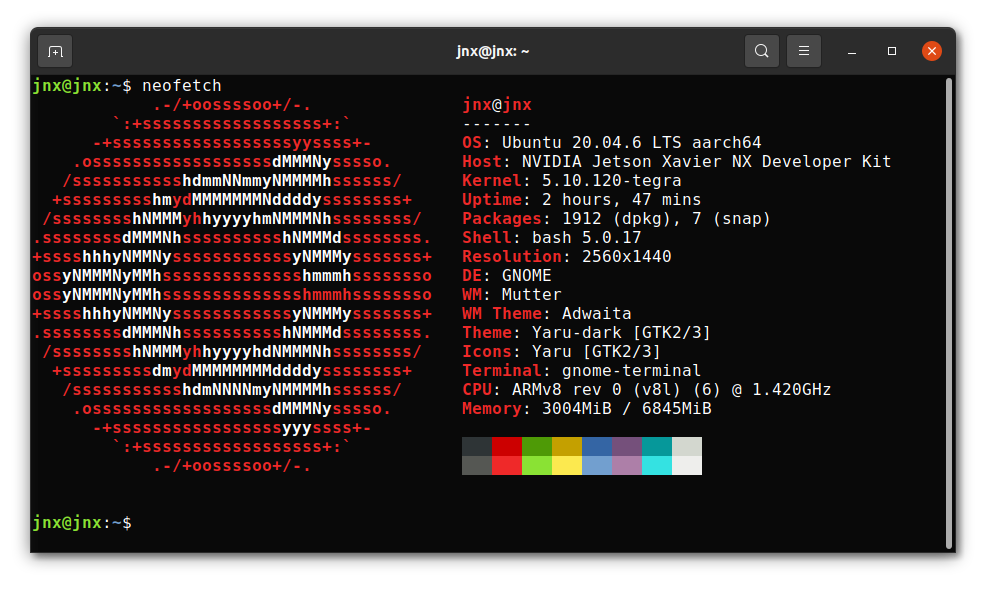
Task: Open a new terminal tab
Action: tap(55, 51)
